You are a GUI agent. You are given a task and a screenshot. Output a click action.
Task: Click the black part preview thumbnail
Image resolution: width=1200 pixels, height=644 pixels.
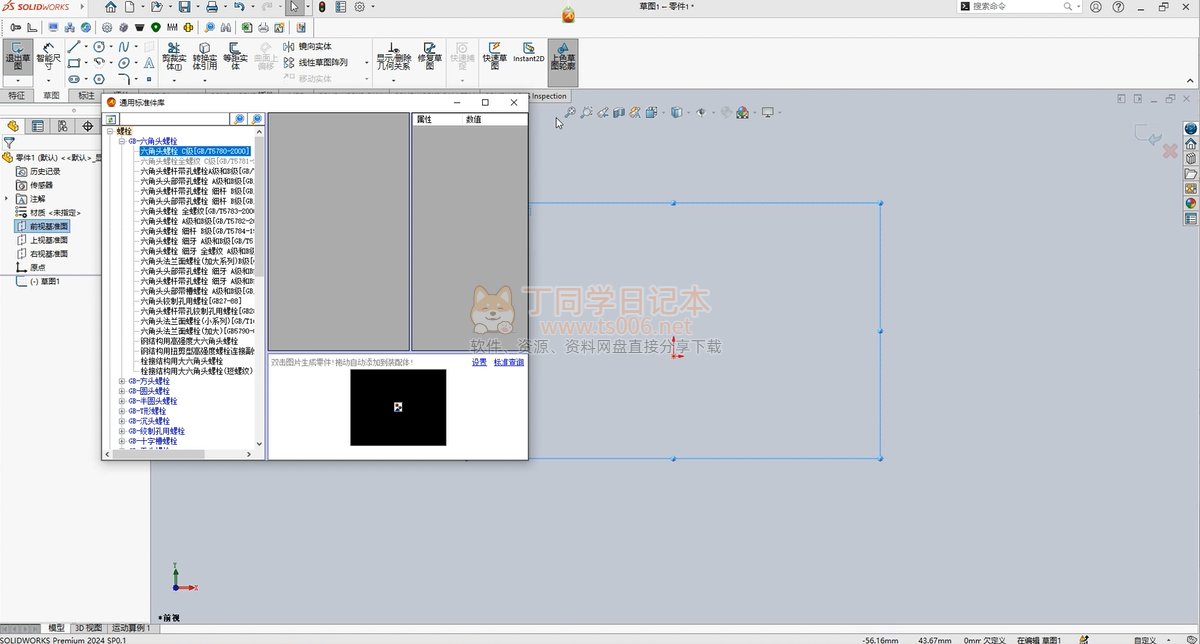click(x=398, y=407)
